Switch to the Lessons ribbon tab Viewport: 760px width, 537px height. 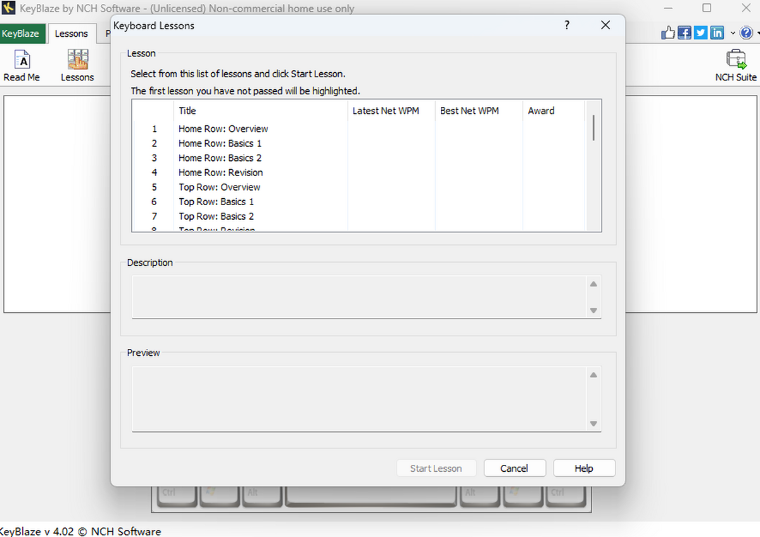click(71, 33)
